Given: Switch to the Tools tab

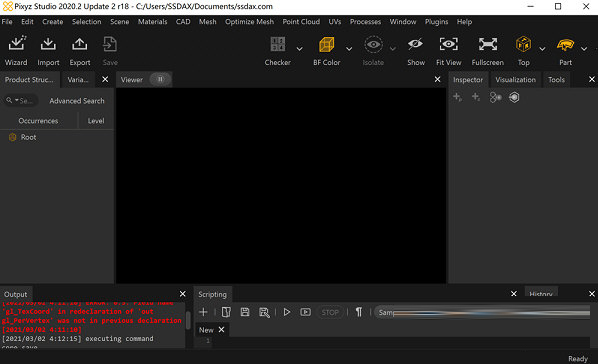Looking at the screenshot, I should click(x=556, y=80).
